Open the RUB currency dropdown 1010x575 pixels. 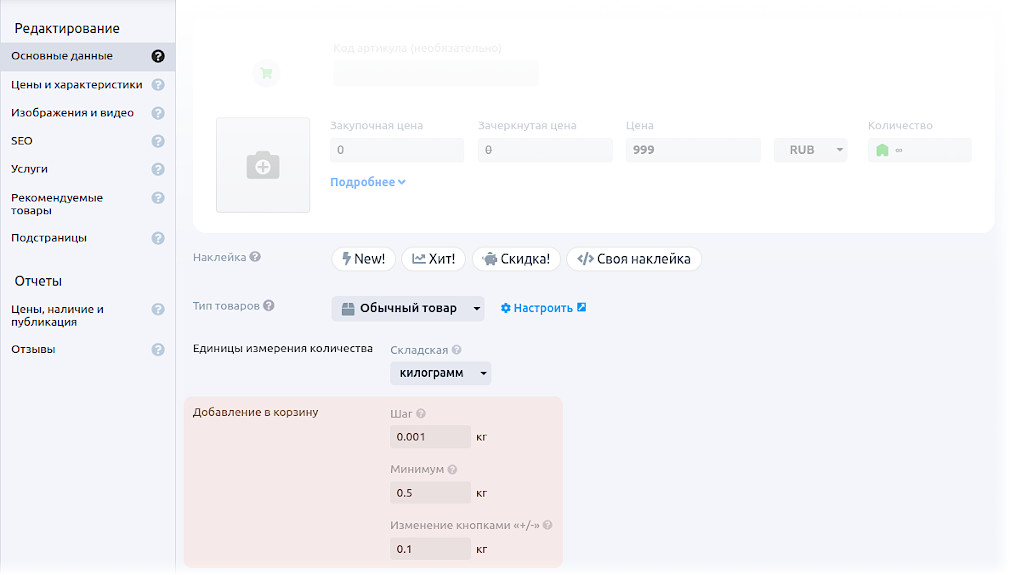[x=810, y=150]
